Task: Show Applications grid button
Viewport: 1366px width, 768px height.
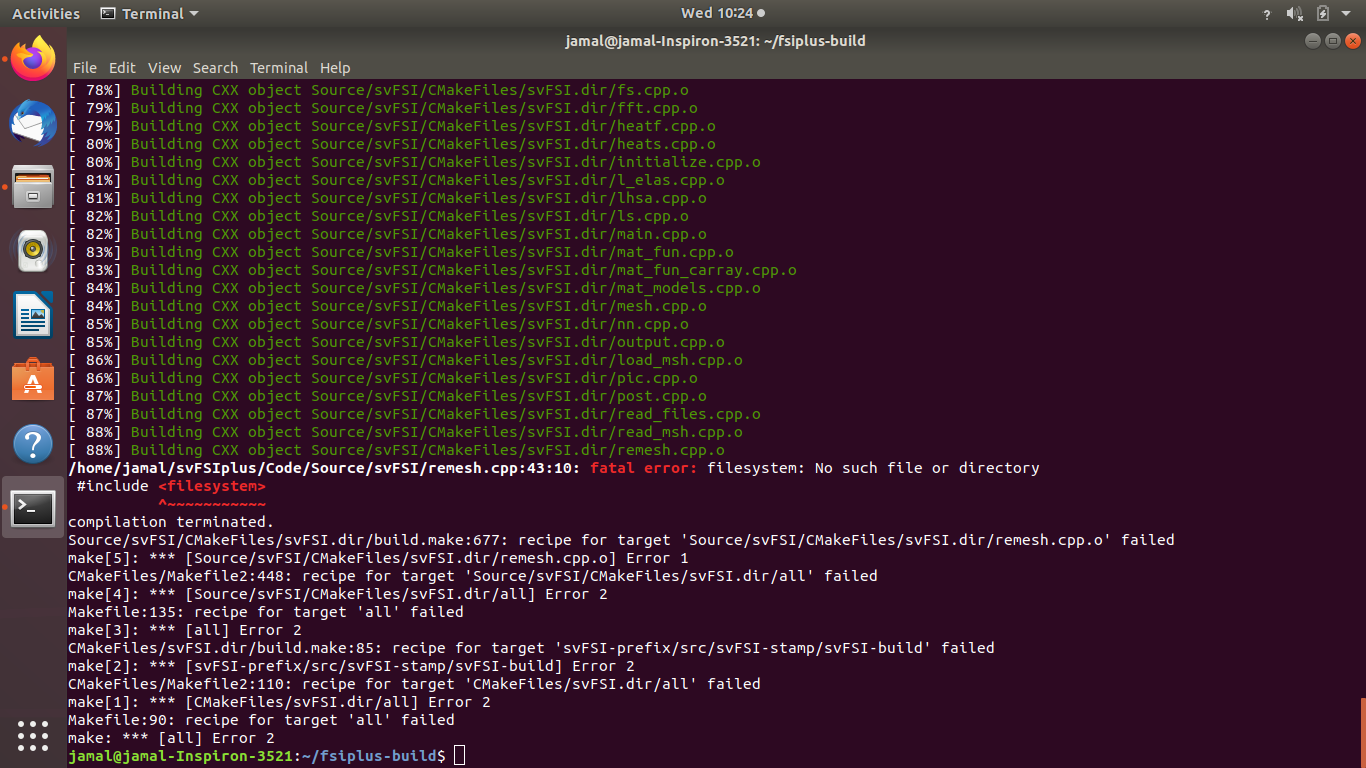Action: click(33, 735)
